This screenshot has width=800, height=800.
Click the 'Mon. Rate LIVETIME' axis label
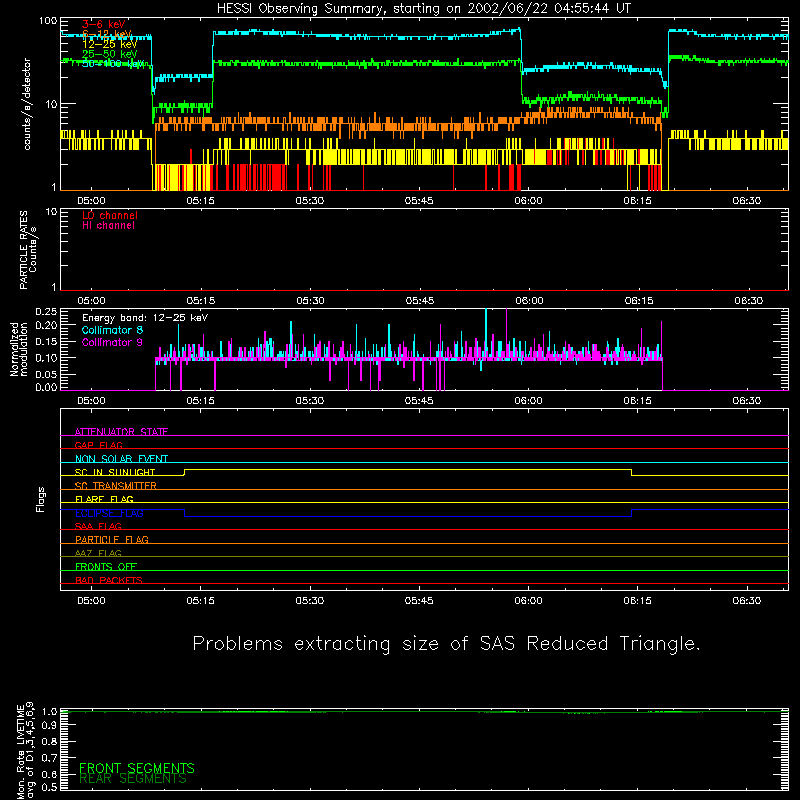pos(21,750)
